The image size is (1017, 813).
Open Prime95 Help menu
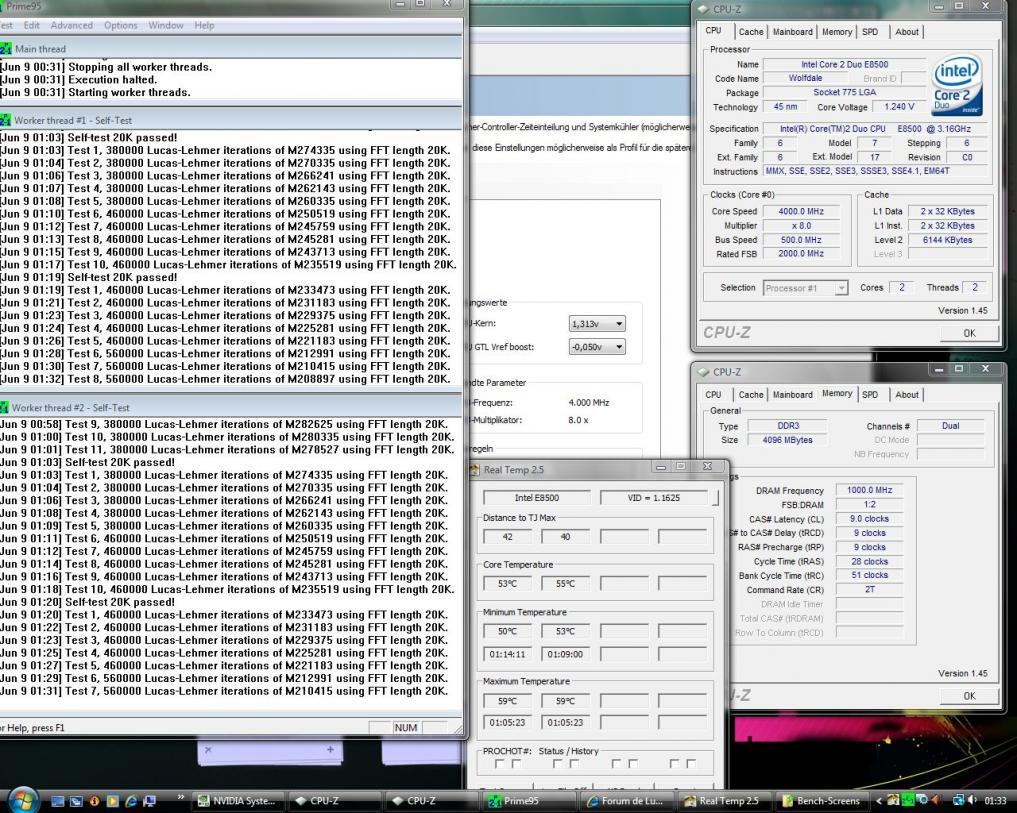204,25
